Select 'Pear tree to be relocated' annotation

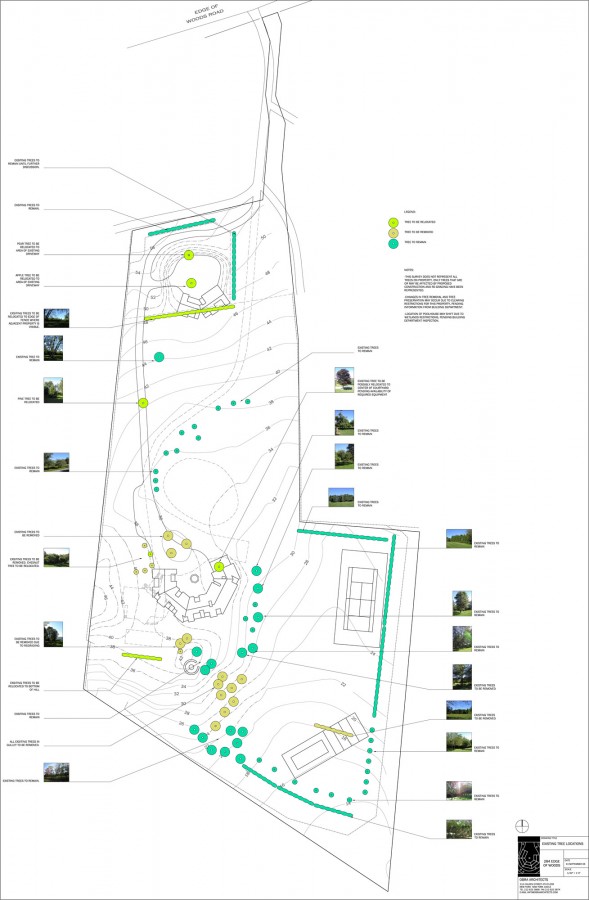pyautogui.click(x=28, y=249)
